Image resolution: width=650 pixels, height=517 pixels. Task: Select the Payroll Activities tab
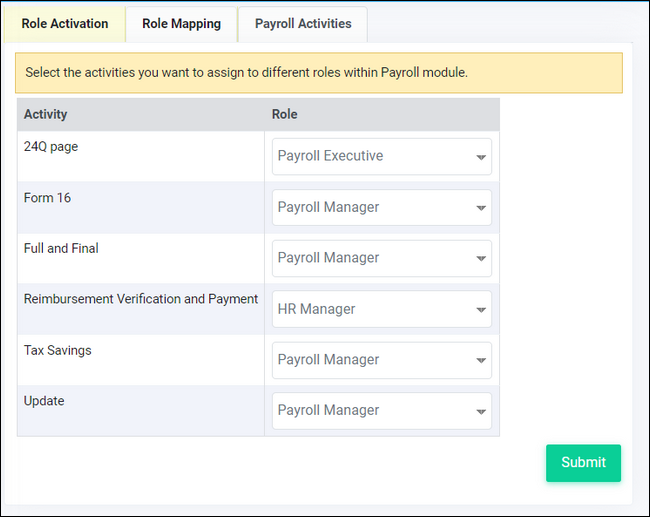[303, 24]
